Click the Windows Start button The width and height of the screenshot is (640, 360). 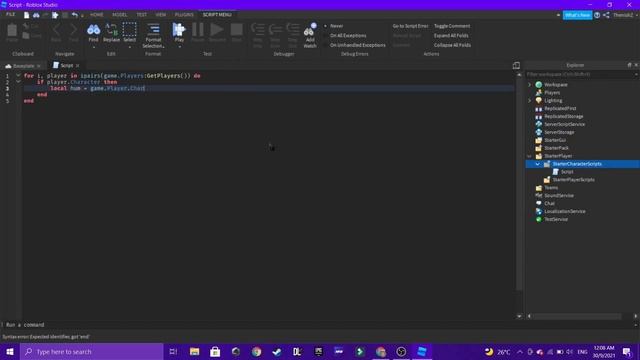pyautogui.click(x=10, y=351)
